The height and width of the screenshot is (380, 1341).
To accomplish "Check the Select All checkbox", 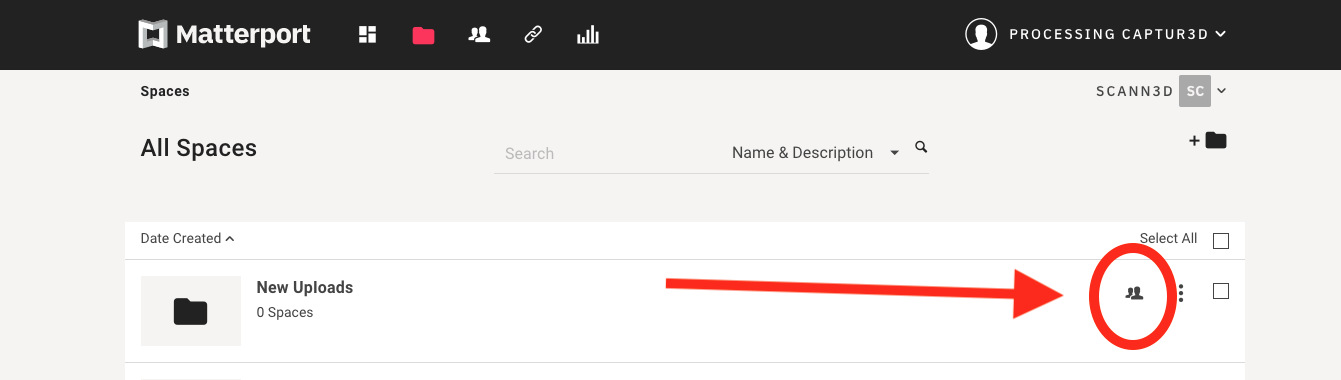I will (1220, 240).
